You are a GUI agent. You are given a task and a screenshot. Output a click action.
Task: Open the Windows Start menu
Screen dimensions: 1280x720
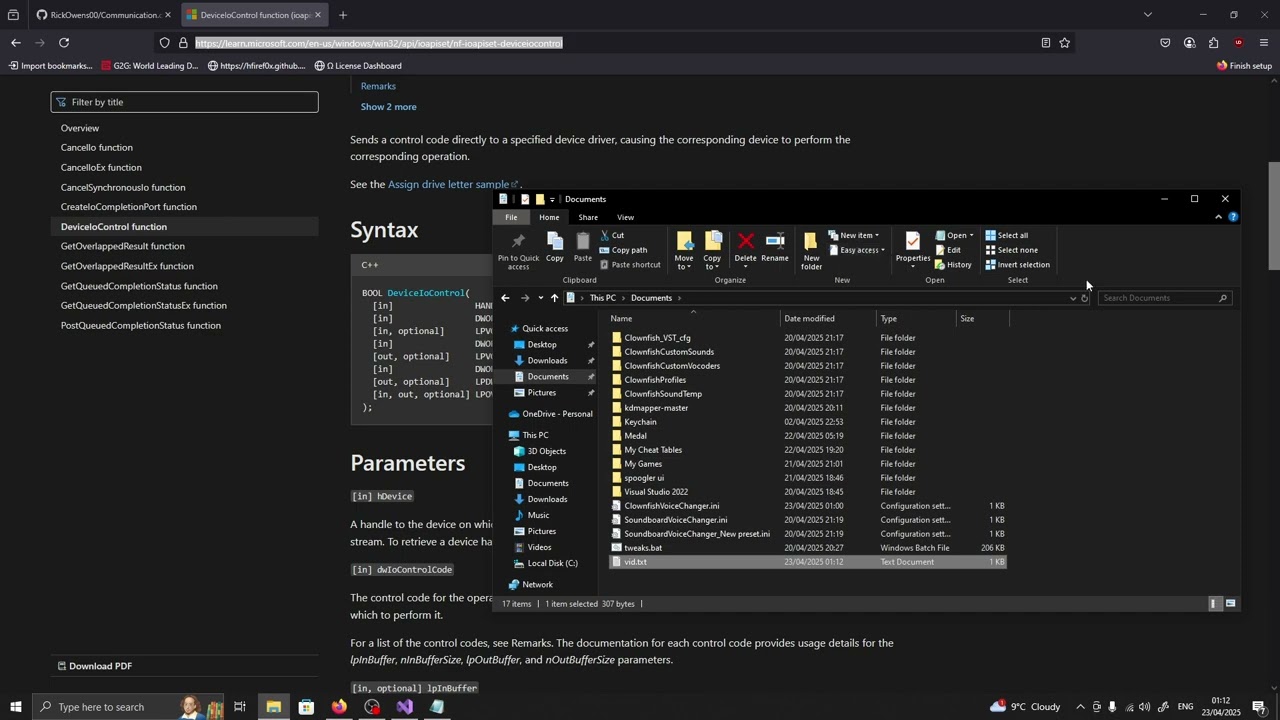point(15,707)
